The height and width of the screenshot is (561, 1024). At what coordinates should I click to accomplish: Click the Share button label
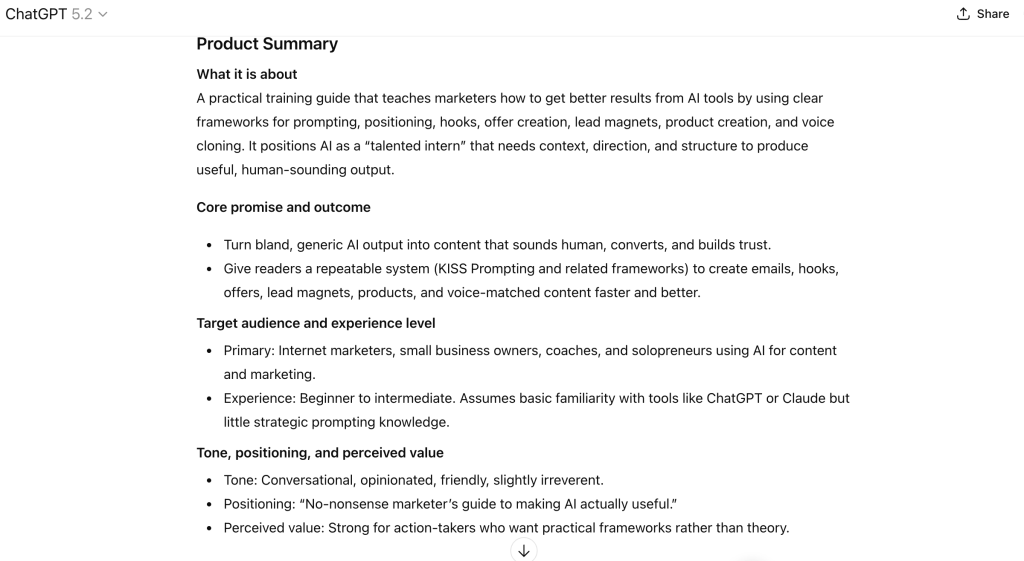pos(992,14)
